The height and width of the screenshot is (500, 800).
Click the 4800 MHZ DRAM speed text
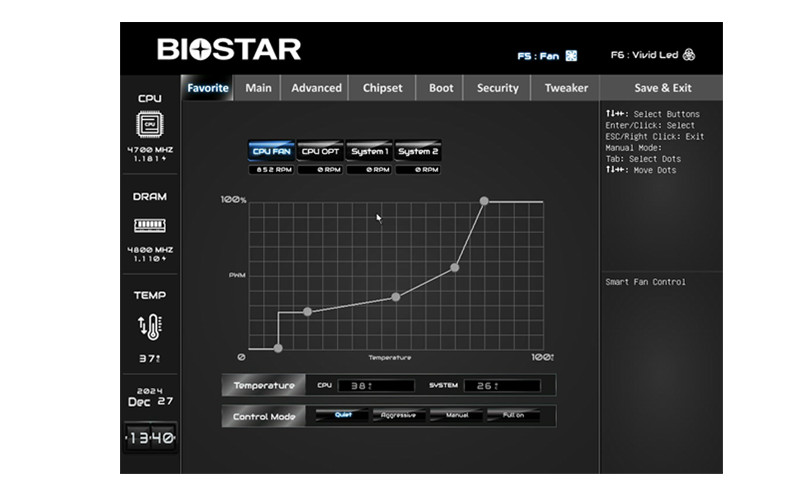coord(150,249)
